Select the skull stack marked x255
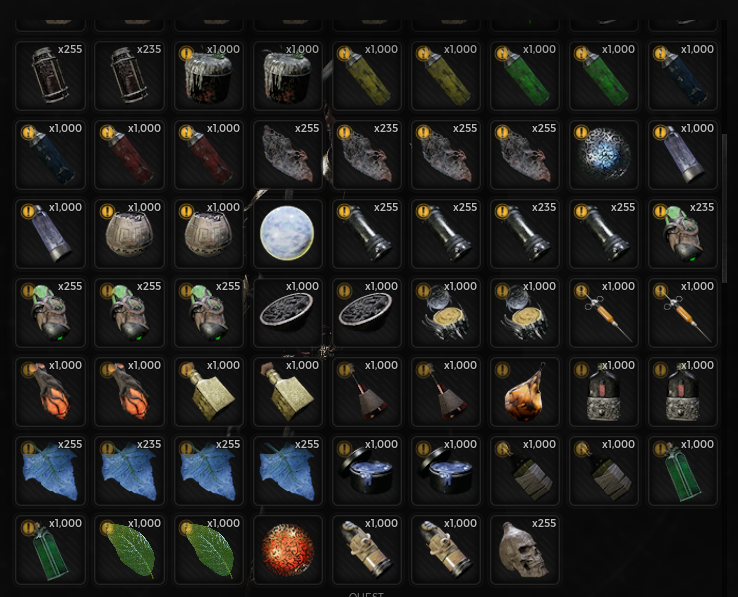 tap(524, 549)
